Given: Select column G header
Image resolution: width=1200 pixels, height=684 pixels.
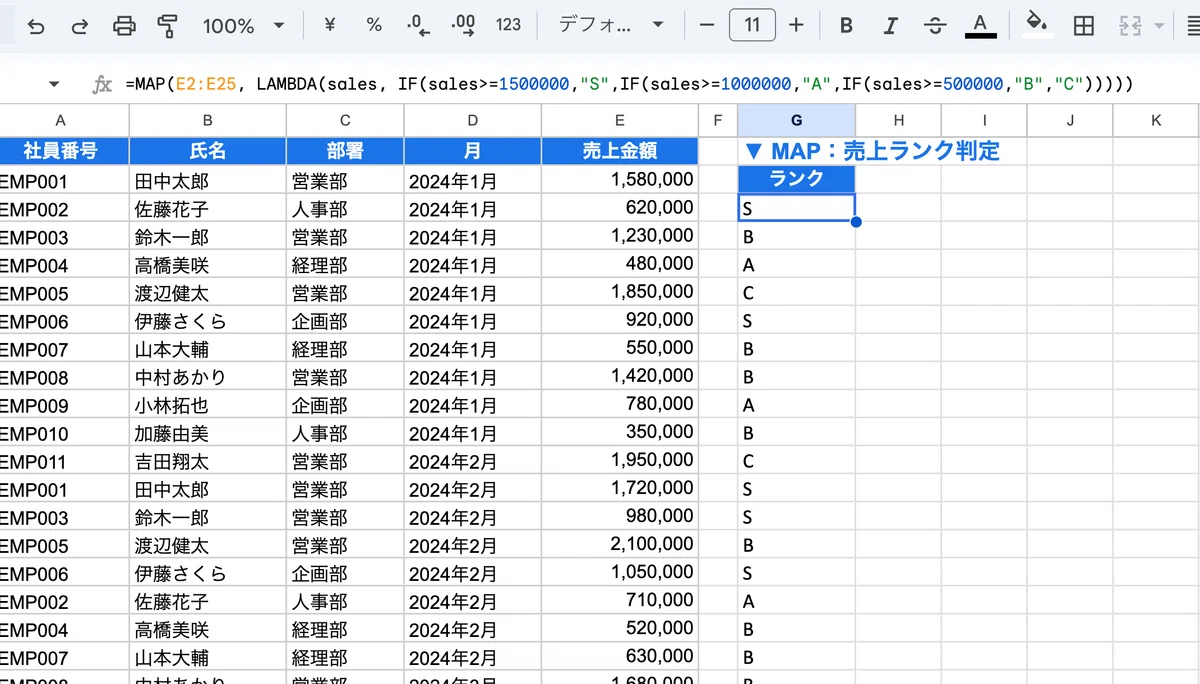Looking at the screenshot, I should [x=796, y=121].
